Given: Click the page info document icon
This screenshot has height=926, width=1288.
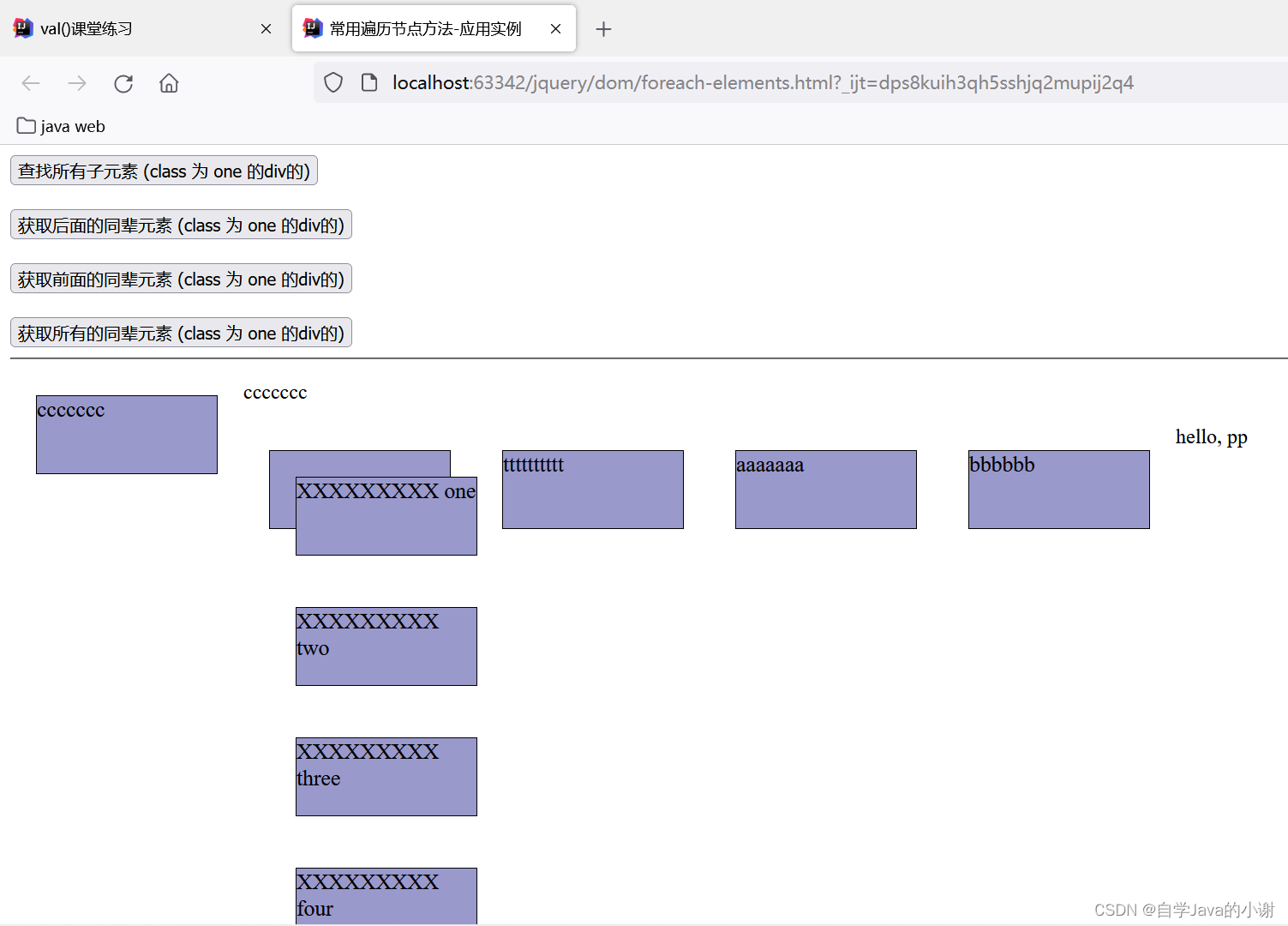Looking at the screenshot, I should pos(369,82).
